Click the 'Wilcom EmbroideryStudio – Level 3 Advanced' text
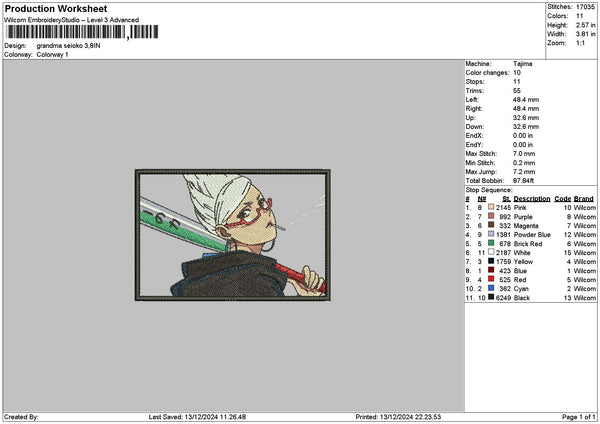 [x=72, y=20]
